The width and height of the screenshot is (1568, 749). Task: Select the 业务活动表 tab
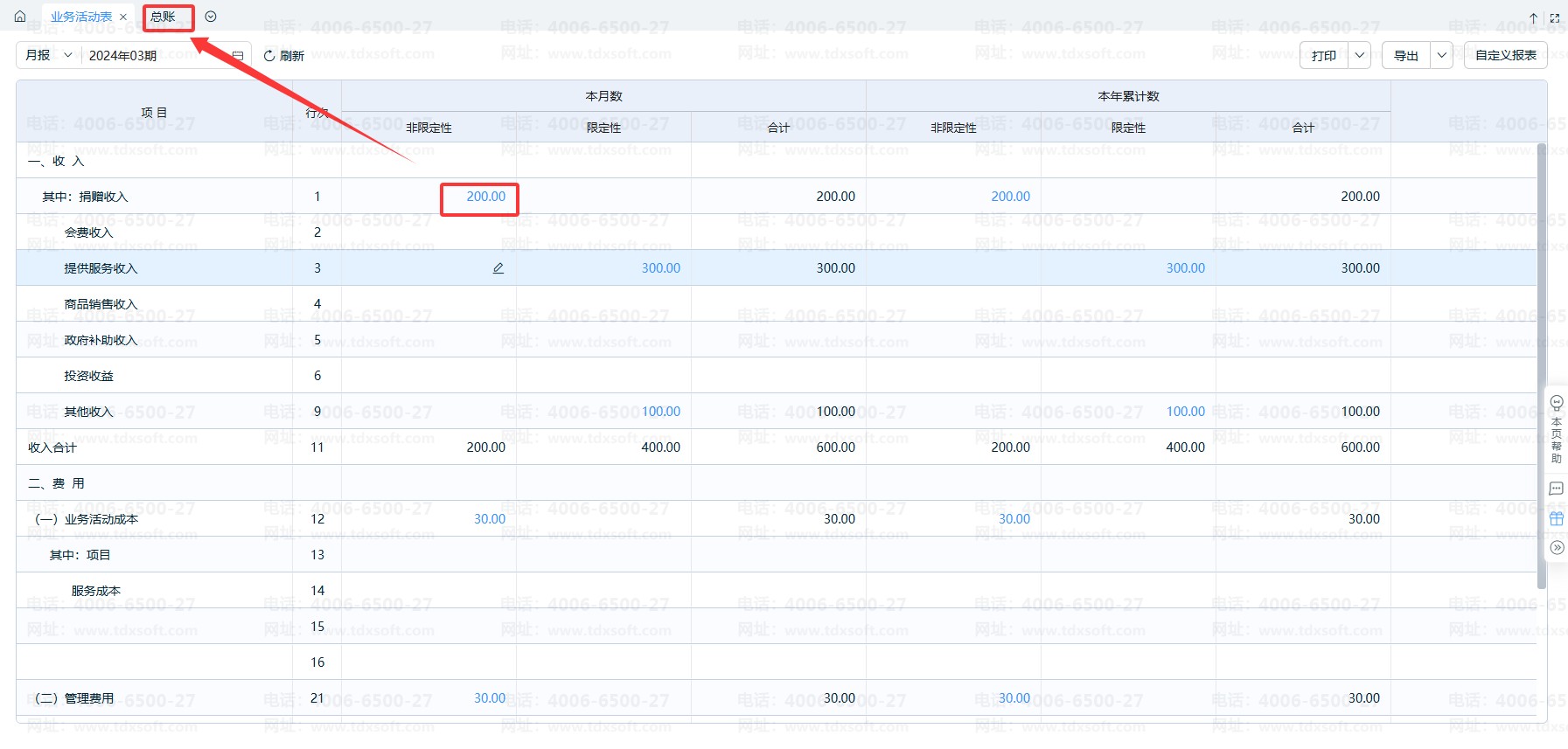pyautogui.click(x=80, y=17)
